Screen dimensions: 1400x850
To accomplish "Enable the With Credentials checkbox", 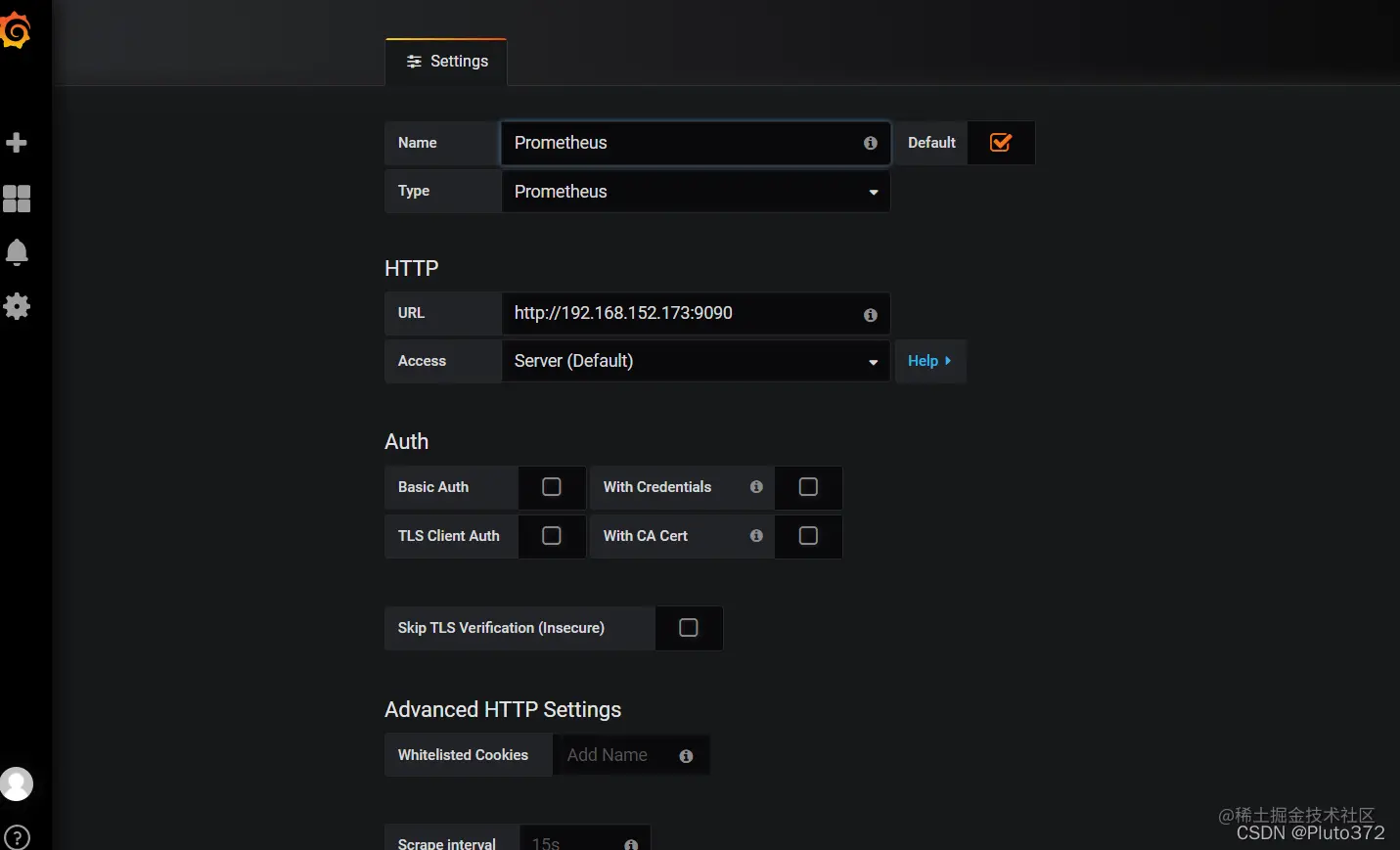I will click(808, 487).
